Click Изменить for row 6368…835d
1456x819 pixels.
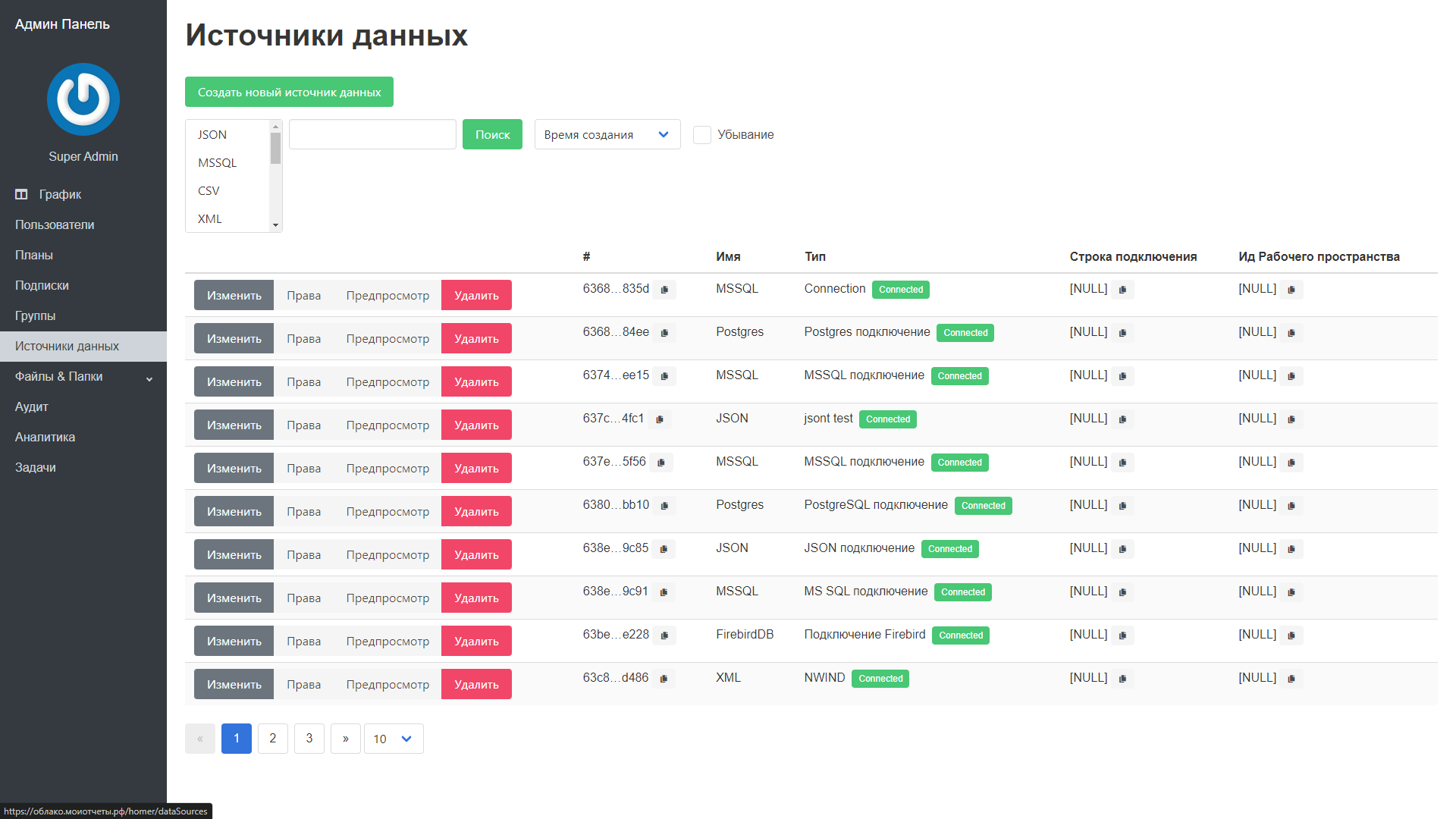(x=234, y=295)
